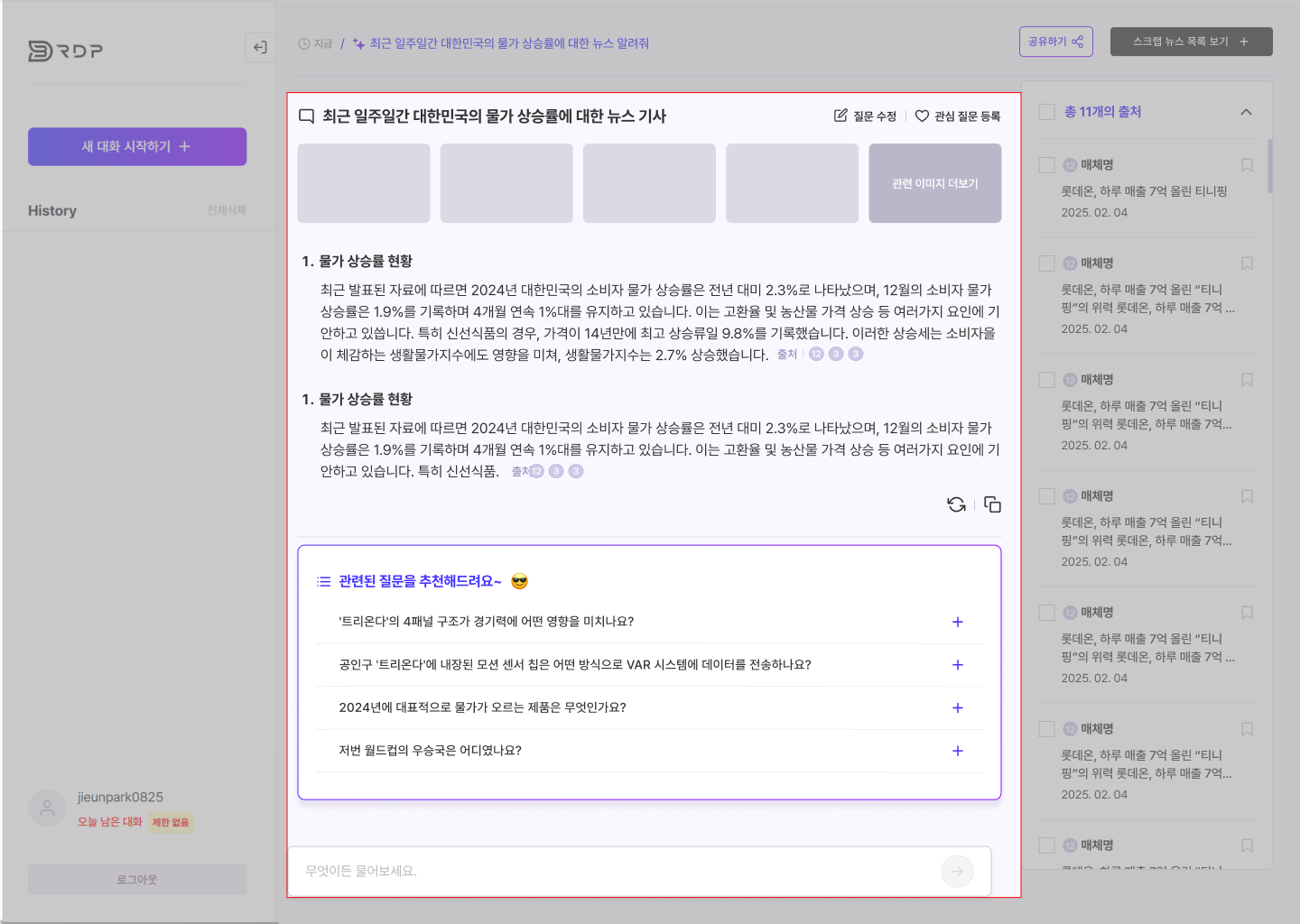Image resolution: width=1300 pixels, height=924 pixels.
Task: Click the 새 대화 시작하기 button
Action: (x=137, y=146)
